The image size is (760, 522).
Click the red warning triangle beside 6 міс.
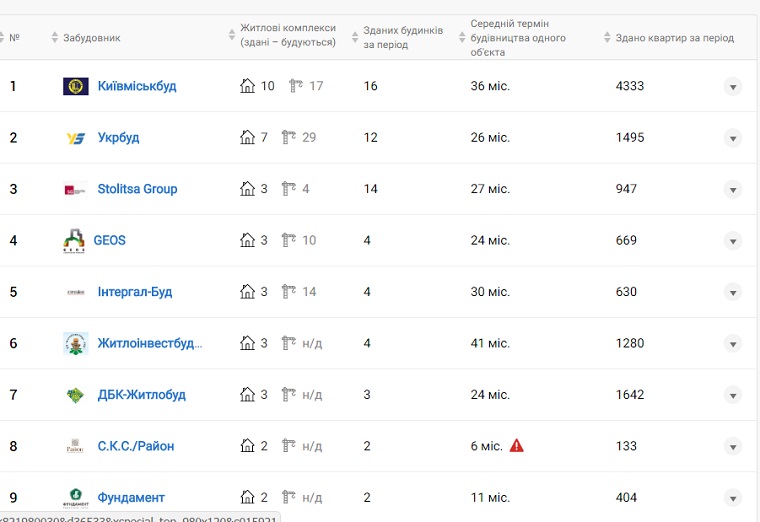517,445
